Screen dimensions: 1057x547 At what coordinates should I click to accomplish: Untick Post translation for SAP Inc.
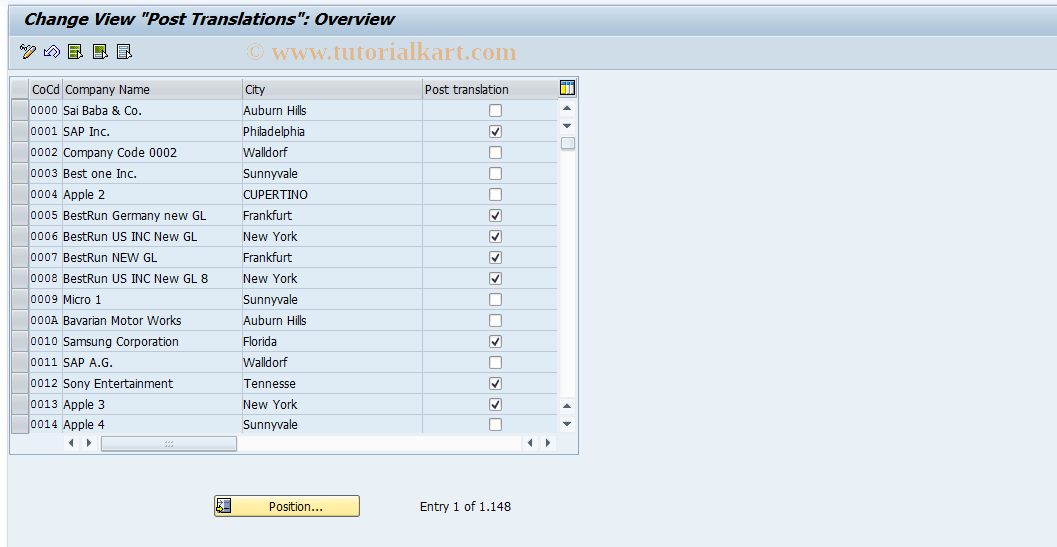tap(495, 132)
